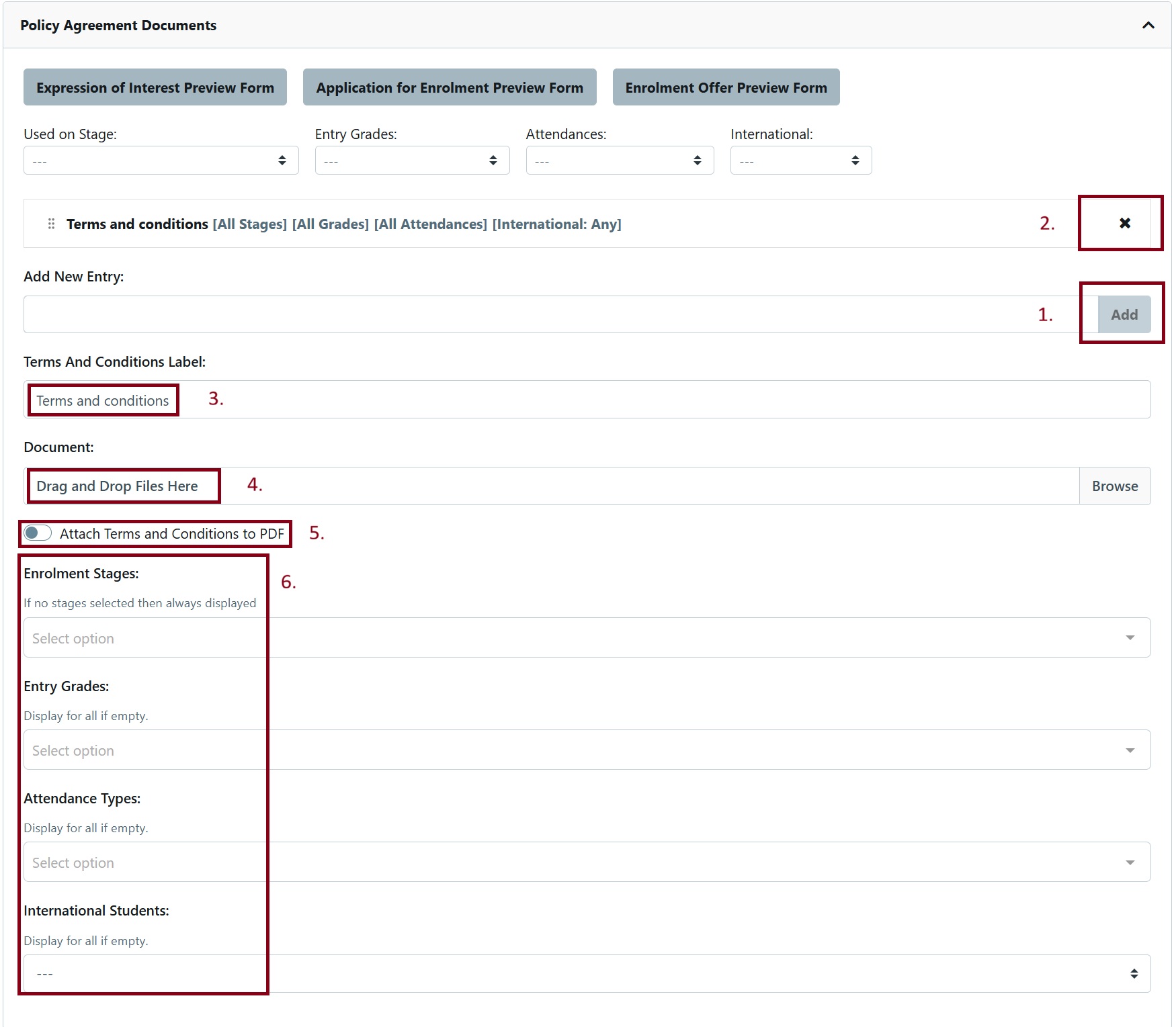
Task: Remove the Terms and conditions entry with X icon
Action: [x=1123, y=224]
